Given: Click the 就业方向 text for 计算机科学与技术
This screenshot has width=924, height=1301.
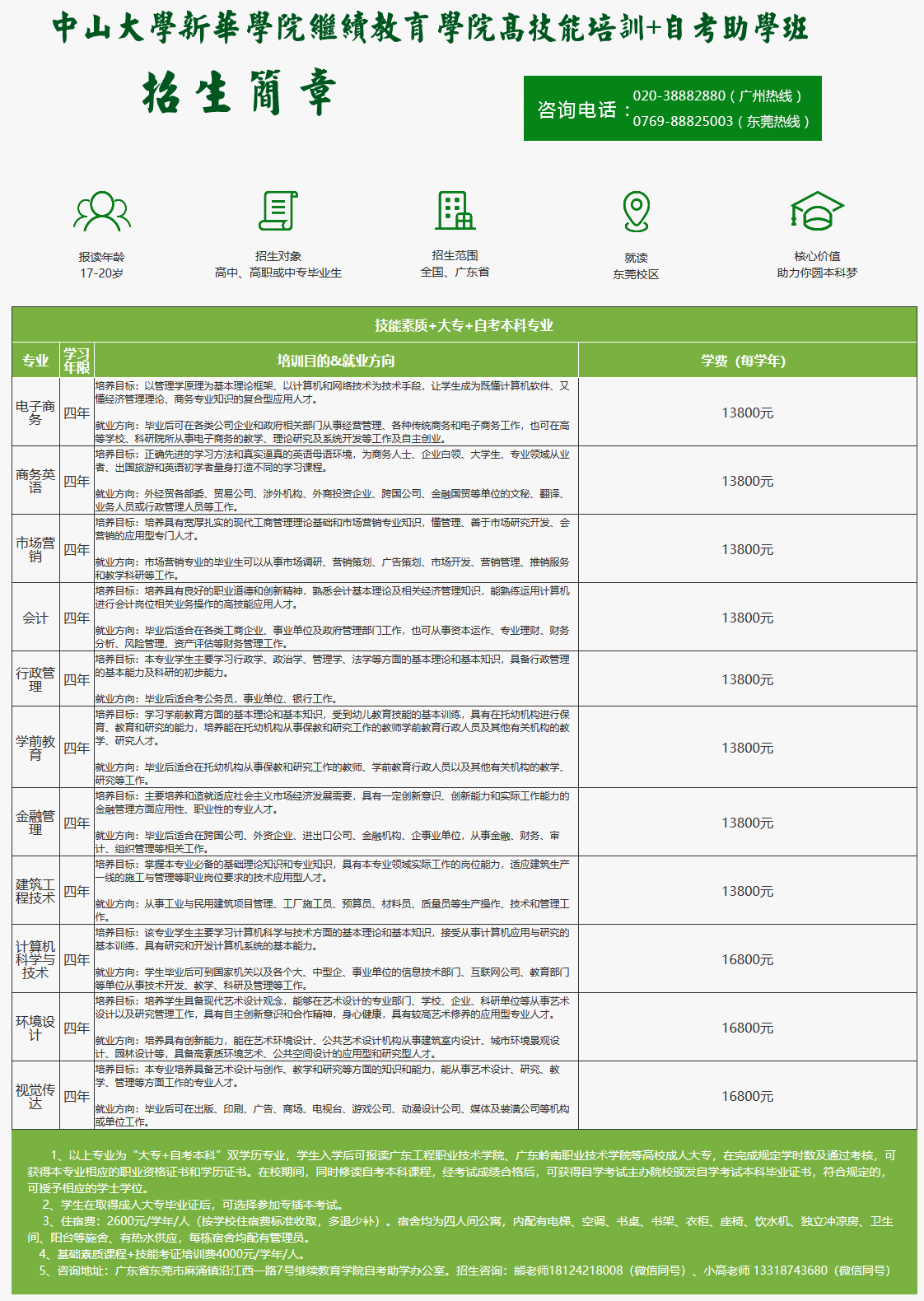Looking at the screenshot, I should [332, 978].
